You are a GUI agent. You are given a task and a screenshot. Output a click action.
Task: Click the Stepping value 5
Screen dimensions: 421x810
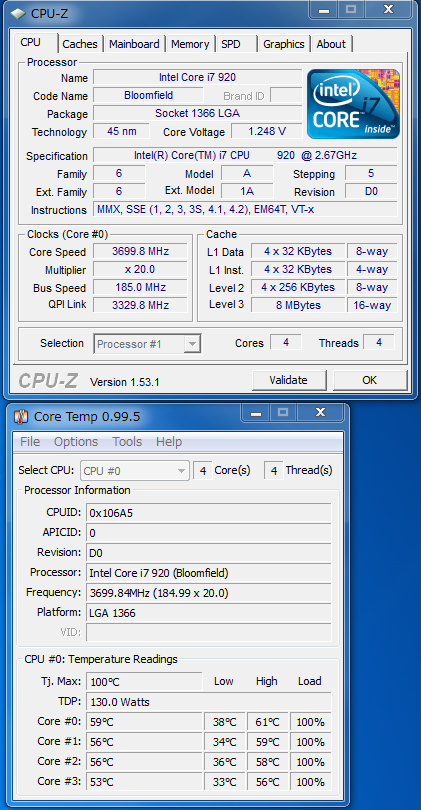371,174
